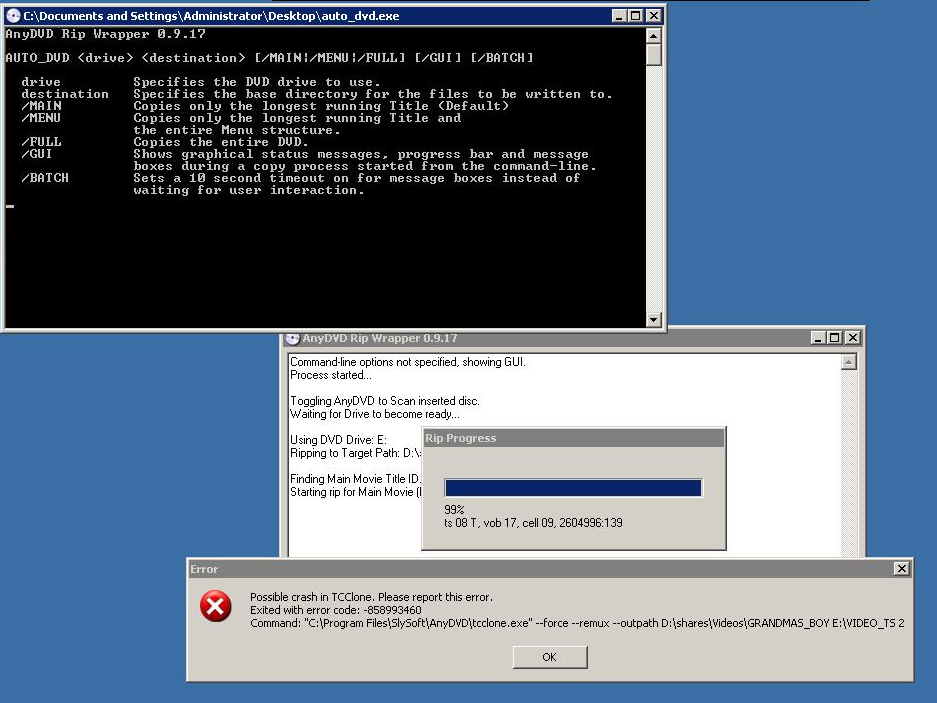
Task: Maximize the auto_dvd.exe console window
Action: 636,16
